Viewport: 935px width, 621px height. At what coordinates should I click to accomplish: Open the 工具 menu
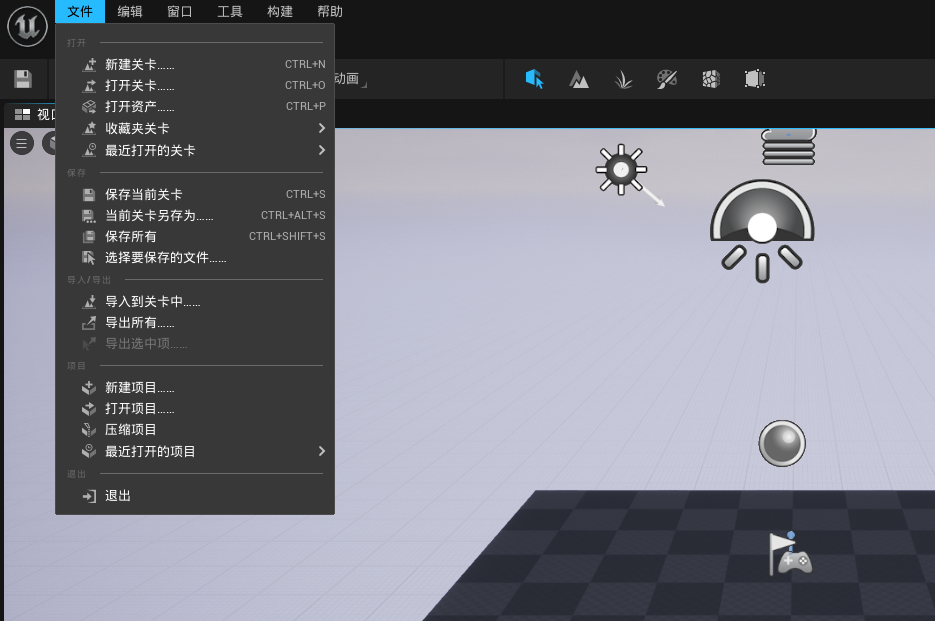click(230, 11)
